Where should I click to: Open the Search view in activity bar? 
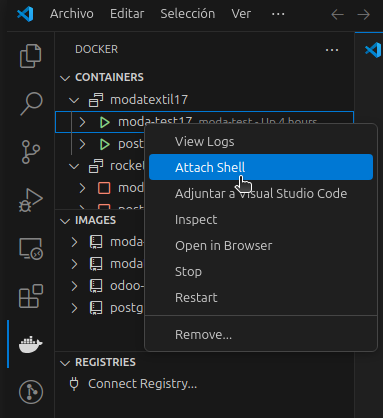click(31, 103)
